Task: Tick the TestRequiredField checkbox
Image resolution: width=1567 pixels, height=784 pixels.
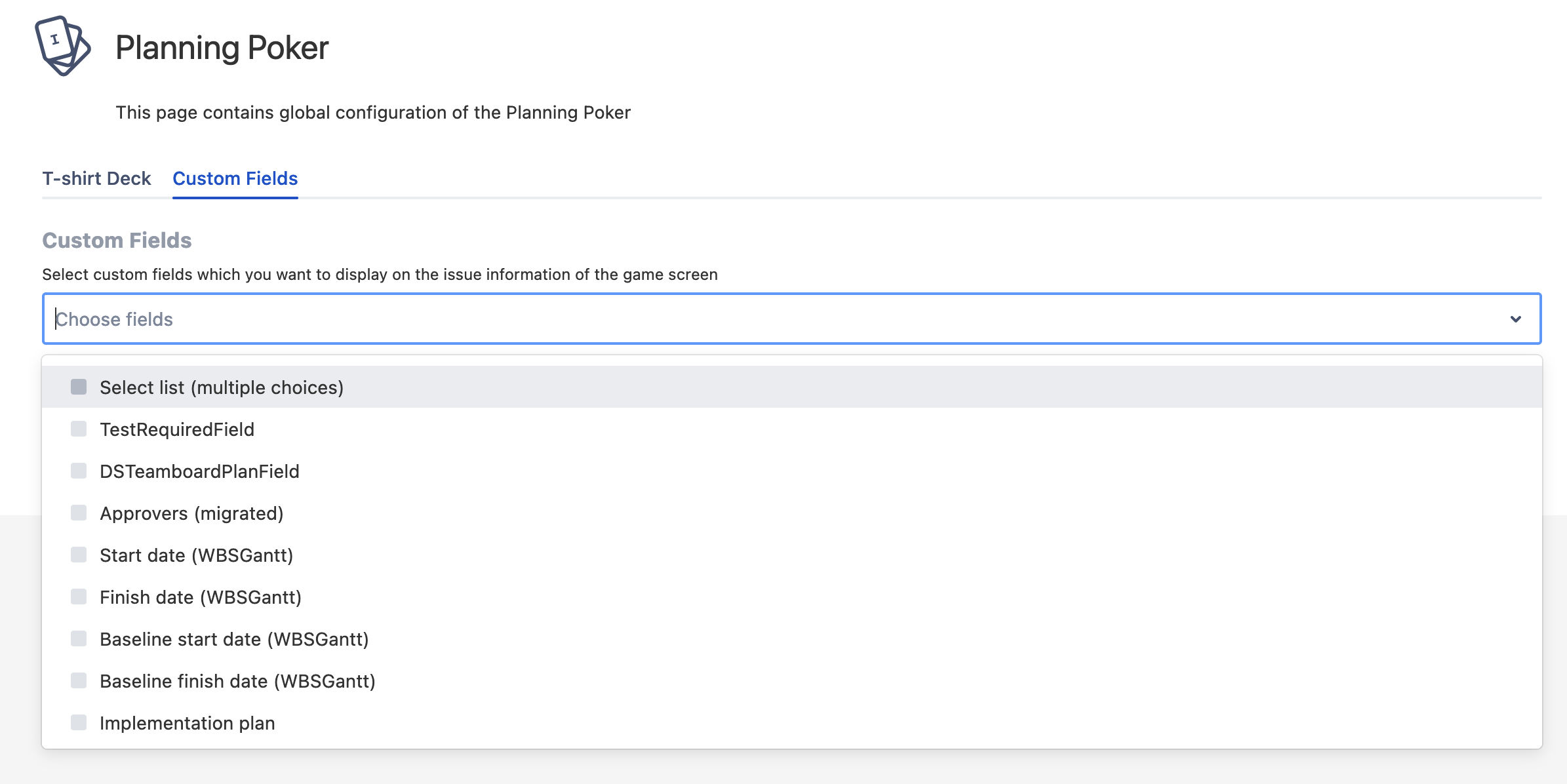Action: click(79, 429)
